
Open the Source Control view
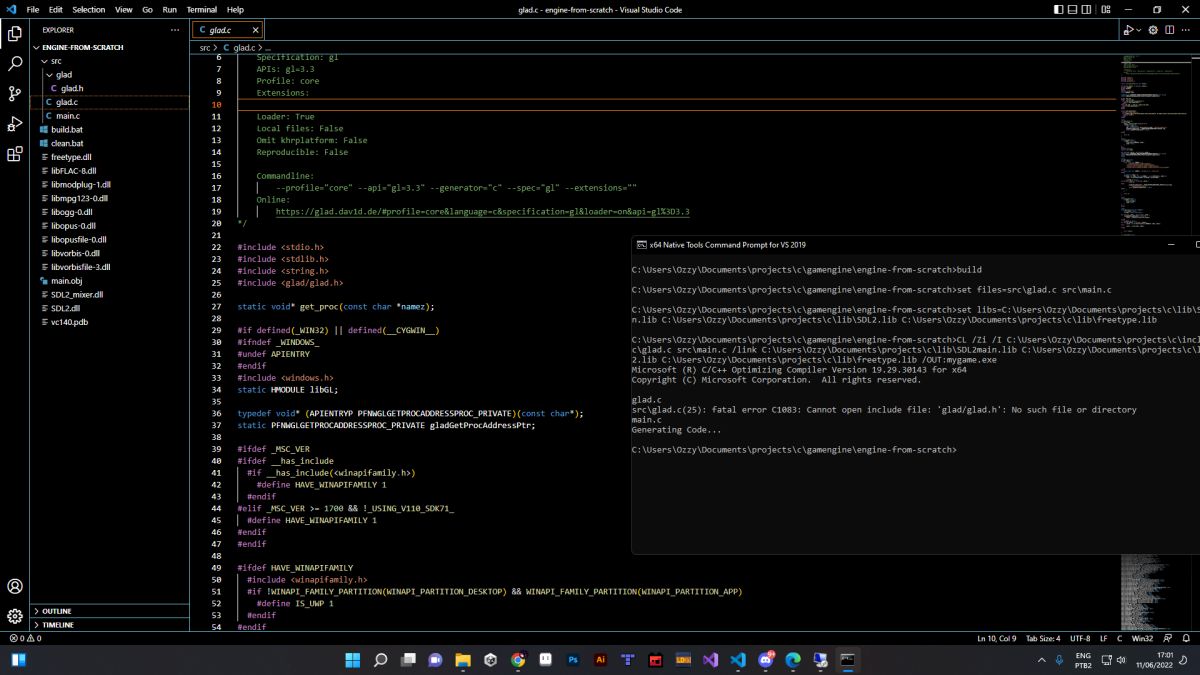[x=15, y=93]
